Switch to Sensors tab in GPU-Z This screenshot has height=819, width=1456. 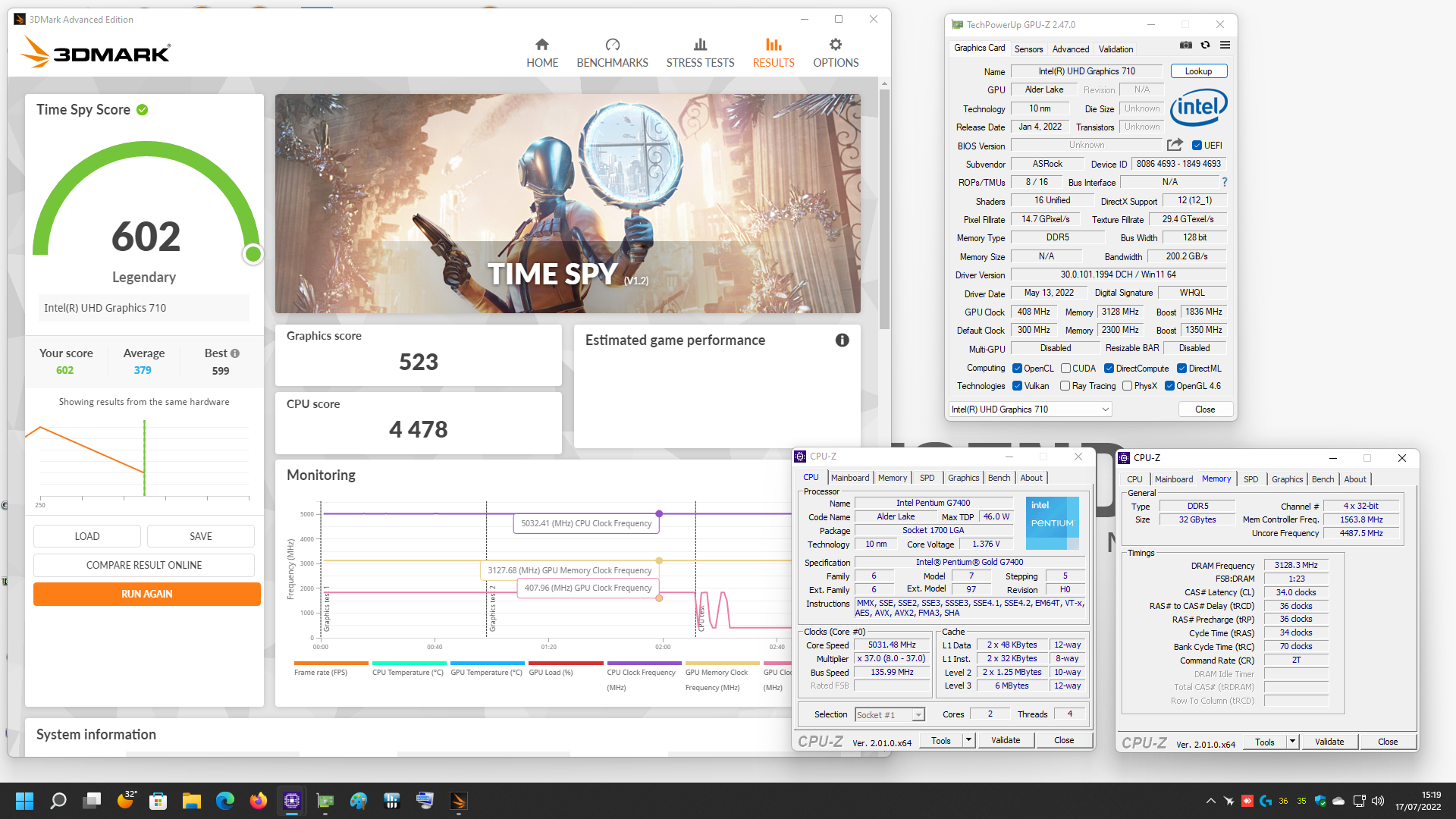point(1028,49)
